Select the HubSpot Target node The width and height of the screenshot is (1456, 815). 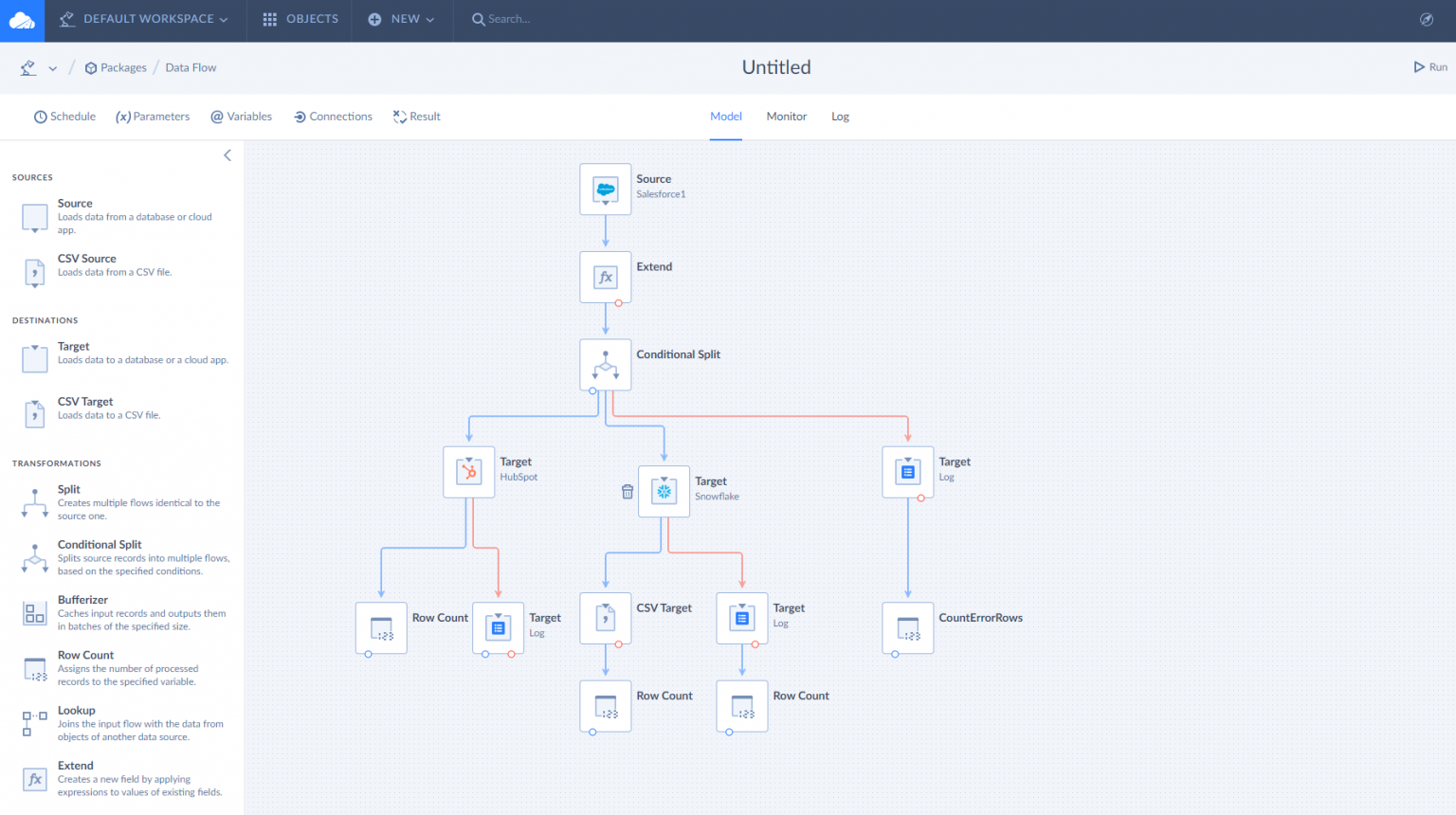468,472
